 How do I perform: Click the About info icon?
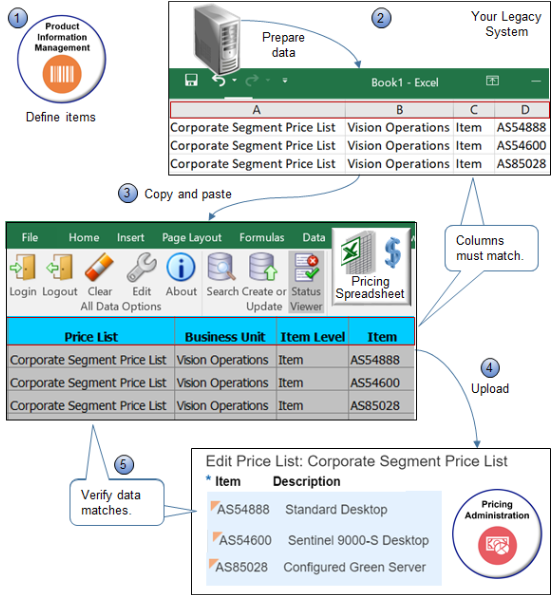click(x=181, y=267)
